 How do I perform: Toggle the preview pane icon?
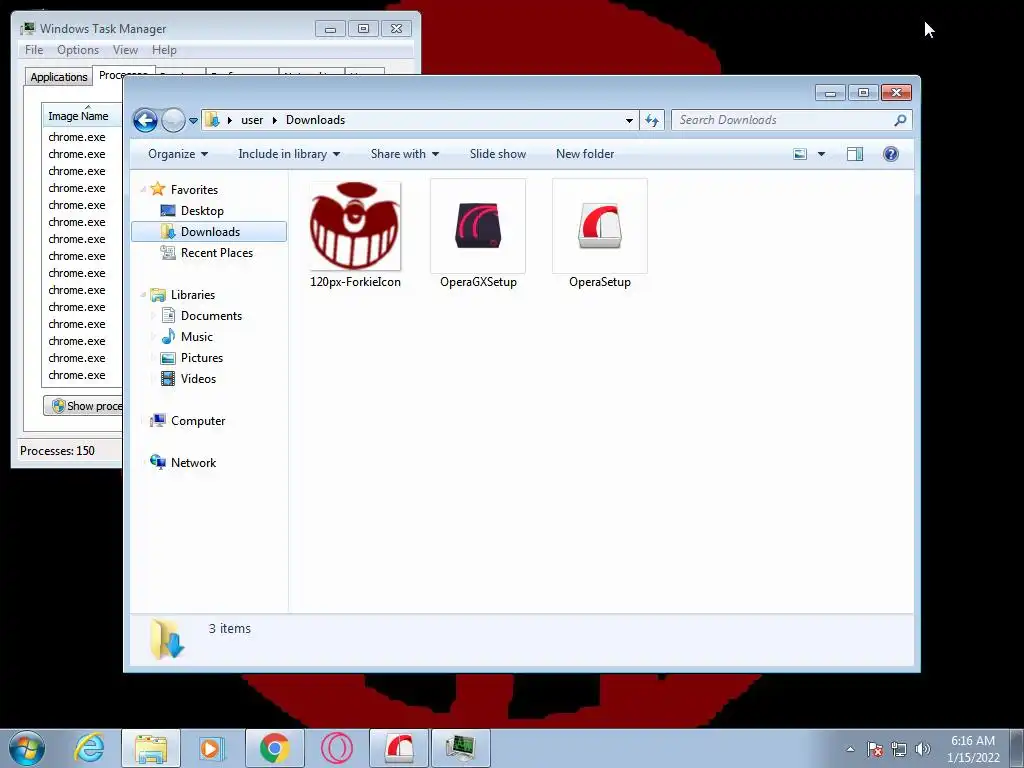point(855,154)
